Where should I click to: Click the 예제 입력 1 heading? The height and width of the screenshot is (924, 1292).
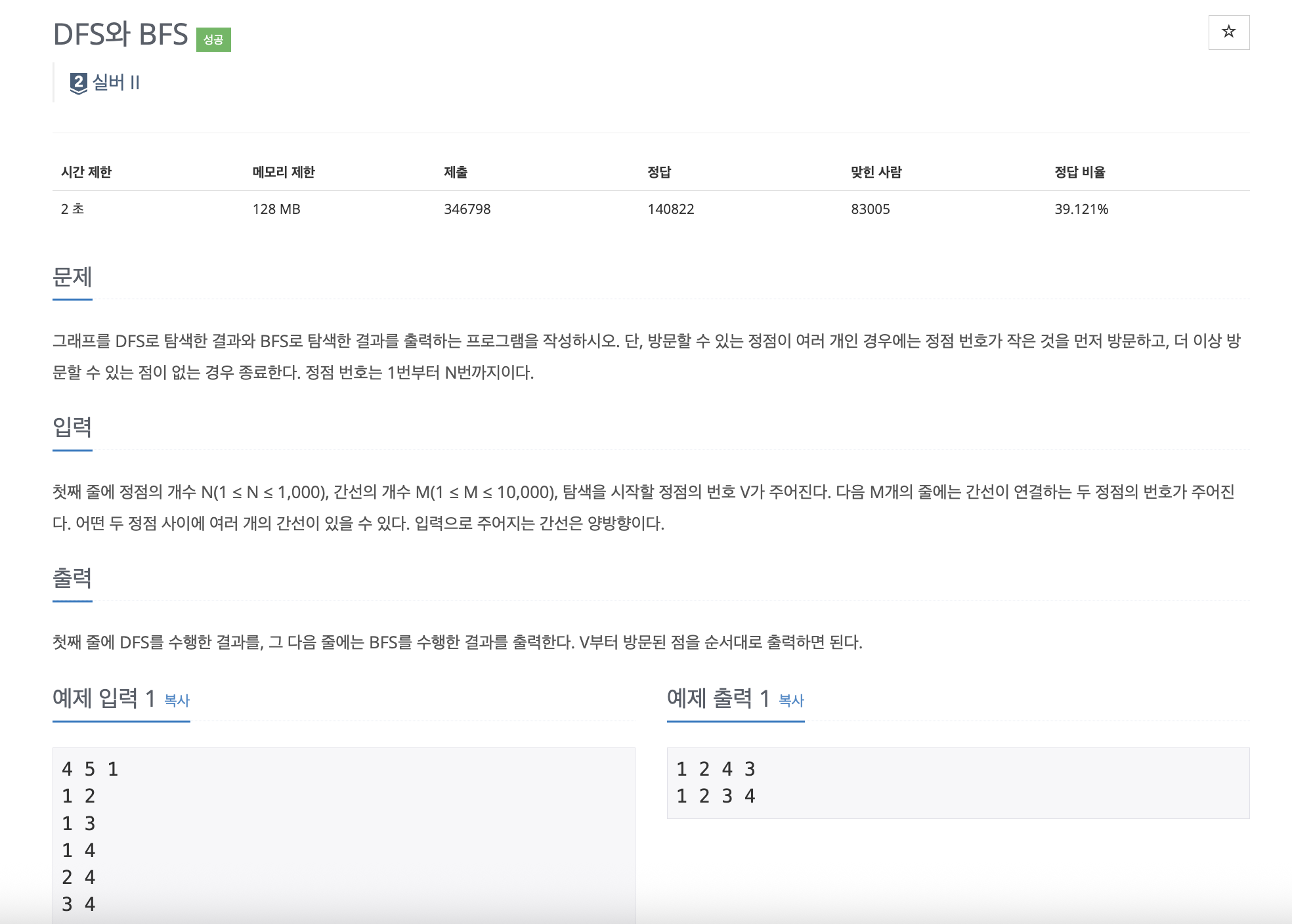(x=104, y=698)
